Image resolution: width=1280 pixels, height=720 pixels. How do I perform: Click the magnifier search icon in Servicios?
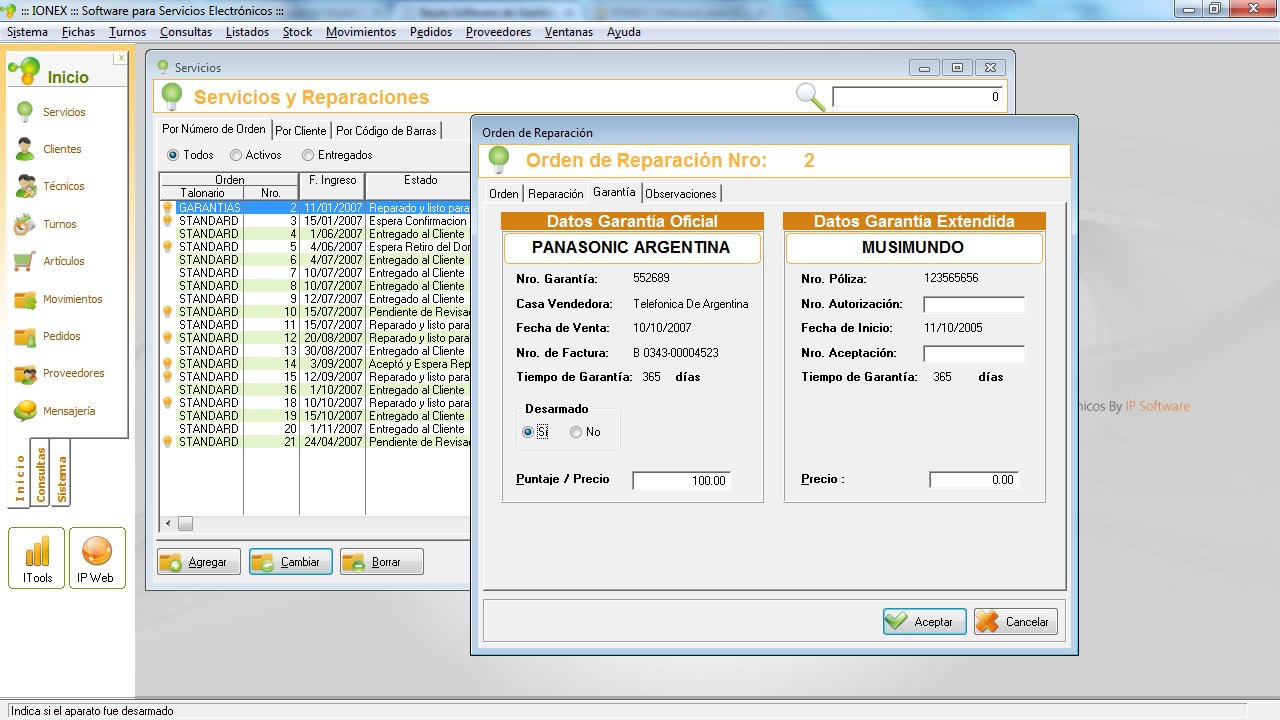click(810, 97)
